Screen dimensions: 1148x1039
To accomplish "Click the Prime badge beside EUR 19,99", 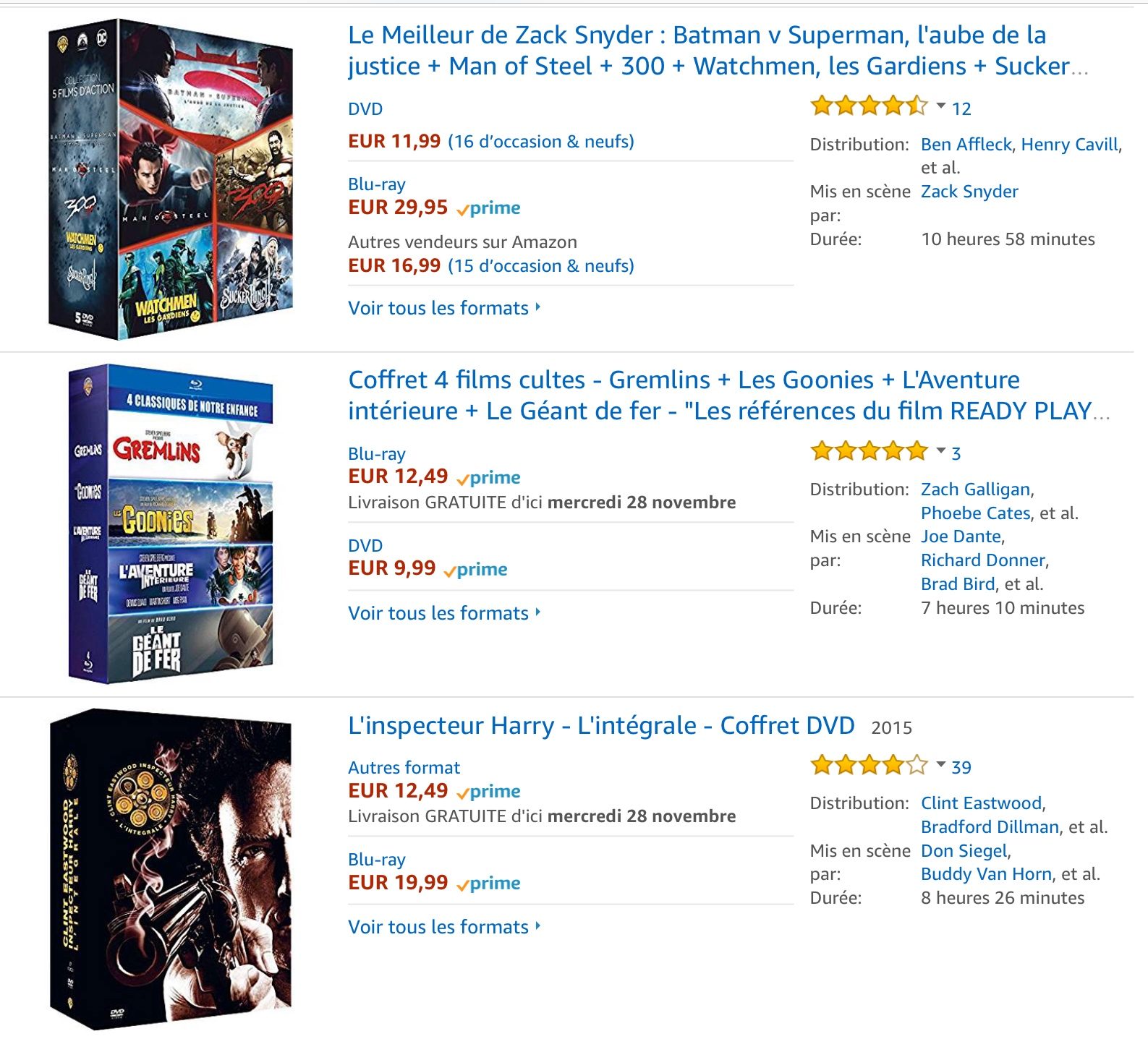I will pos(489,883).
